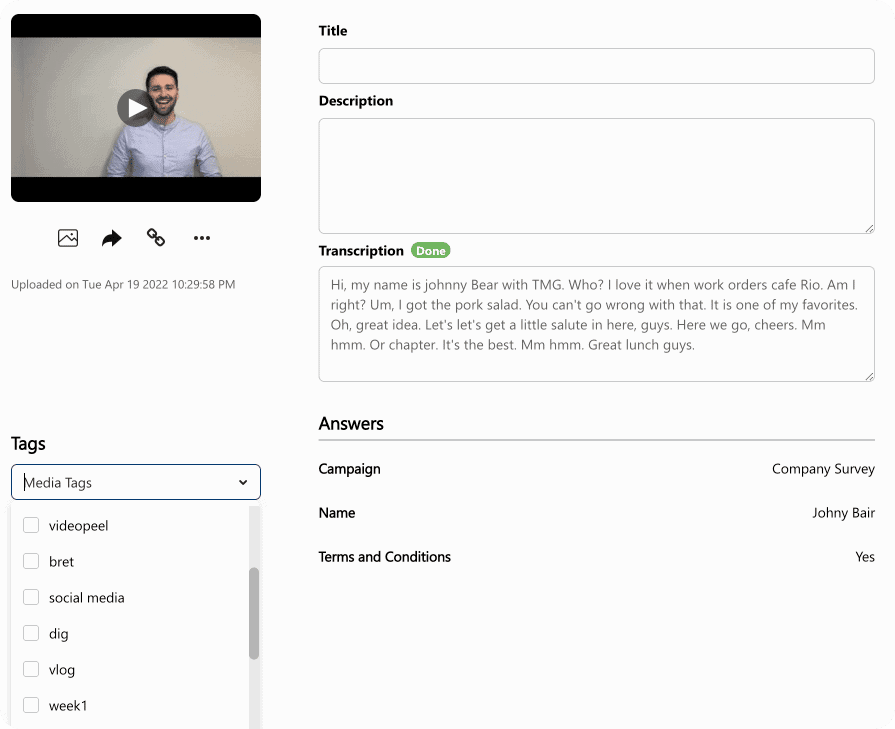Copy link using the chain icon
The width and height of the screenshot is (895, 729).
[156, 238]
